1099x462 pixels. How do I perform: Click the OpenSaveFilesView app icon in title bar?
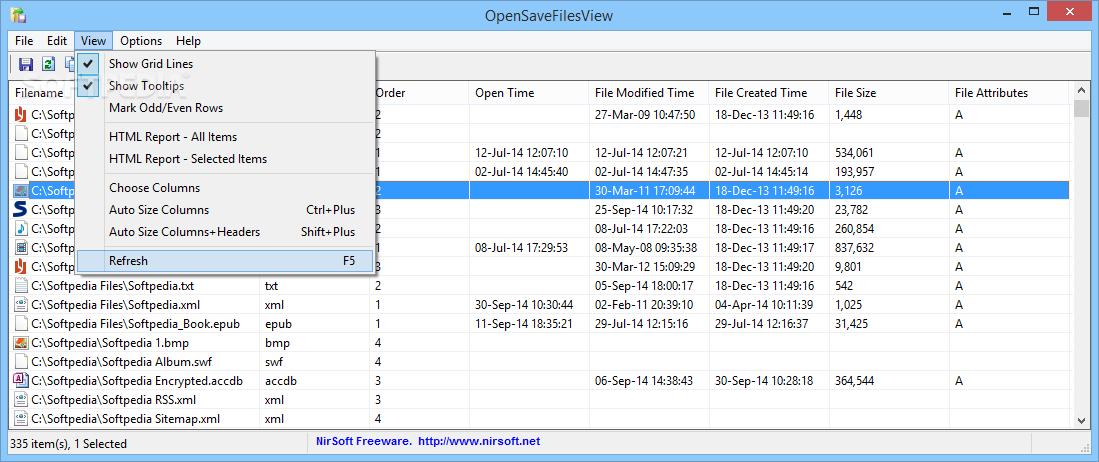click(19, 14)
